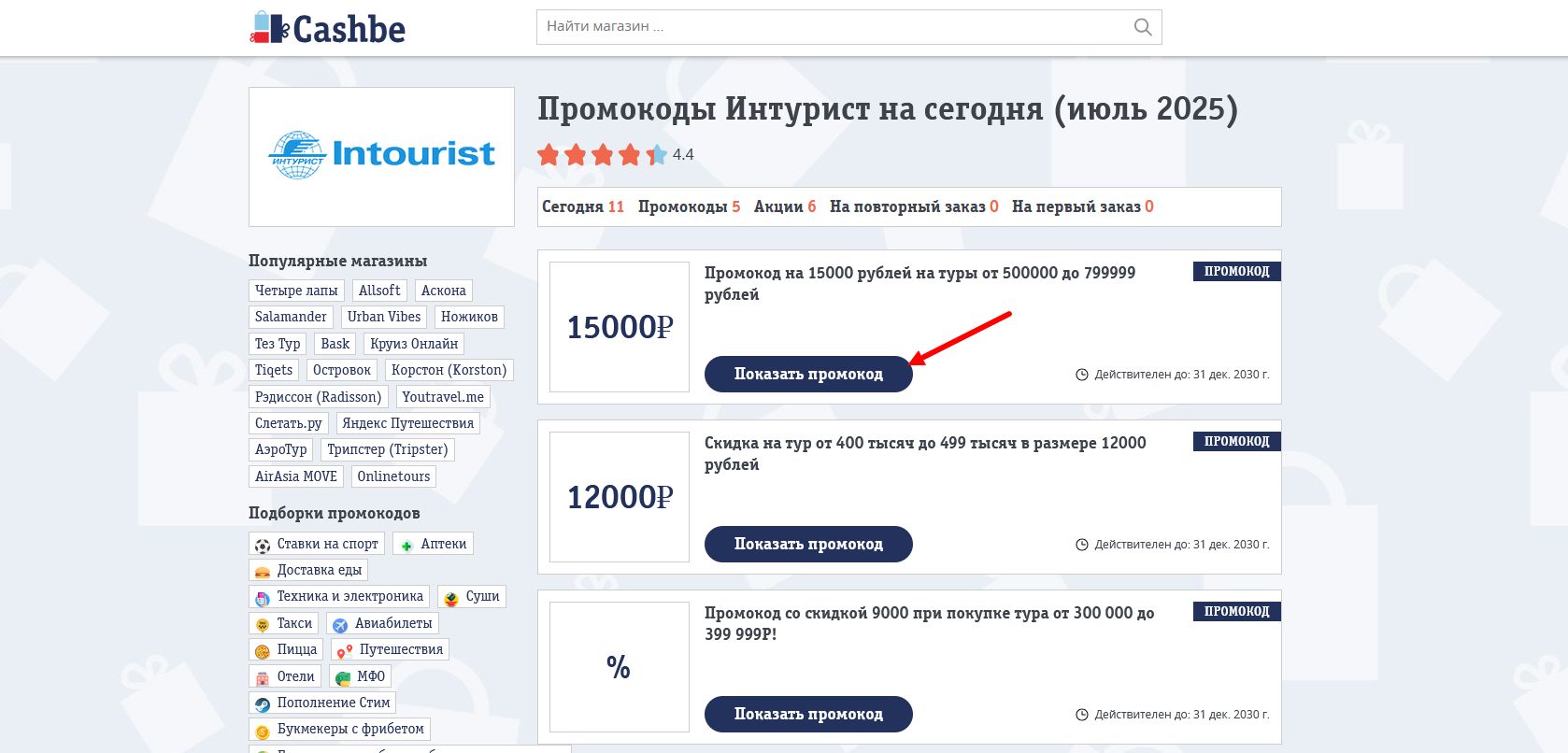The height and width of the screenshot is (753, 1568).
Task: Click the text 'Пополнение Стим' in collections
Action: pos(334,703)
